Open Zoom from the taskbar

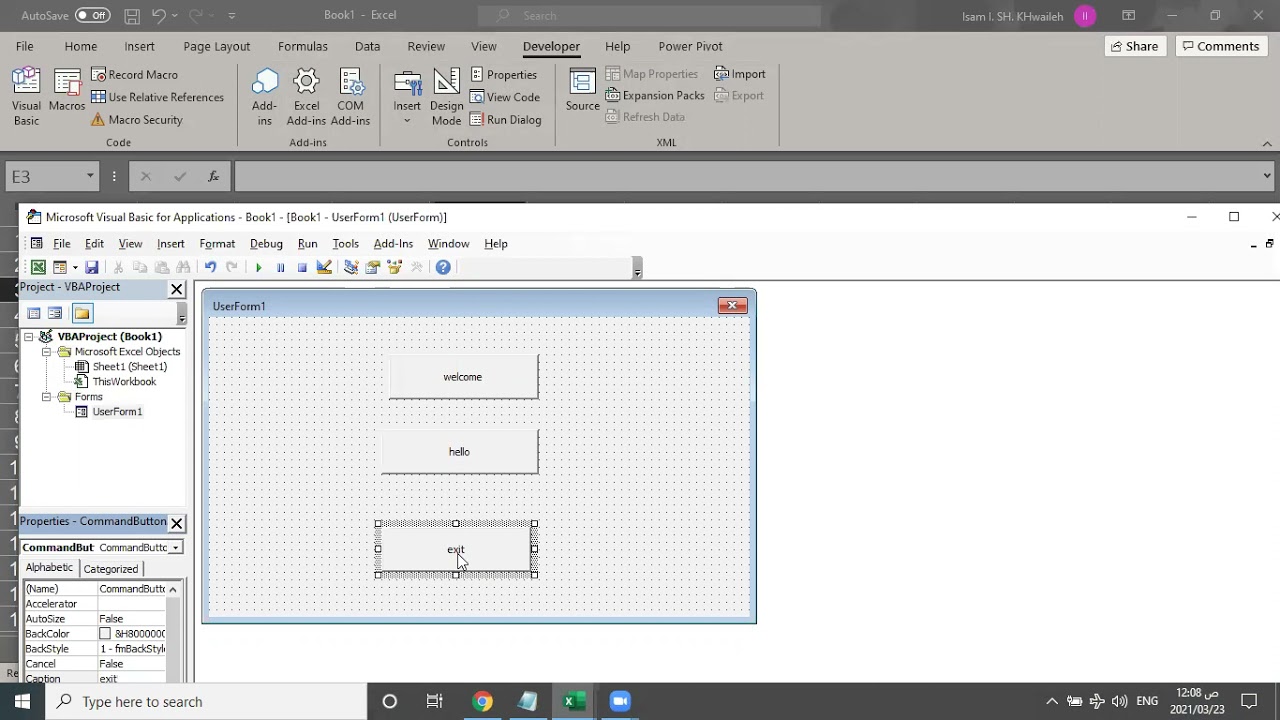coord(620,701)
